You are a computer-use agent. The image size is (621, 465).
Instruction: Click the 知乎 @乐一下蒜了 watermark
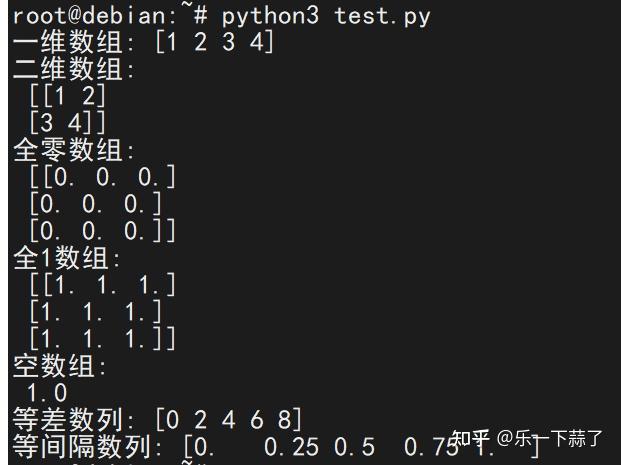click(527, 438)
